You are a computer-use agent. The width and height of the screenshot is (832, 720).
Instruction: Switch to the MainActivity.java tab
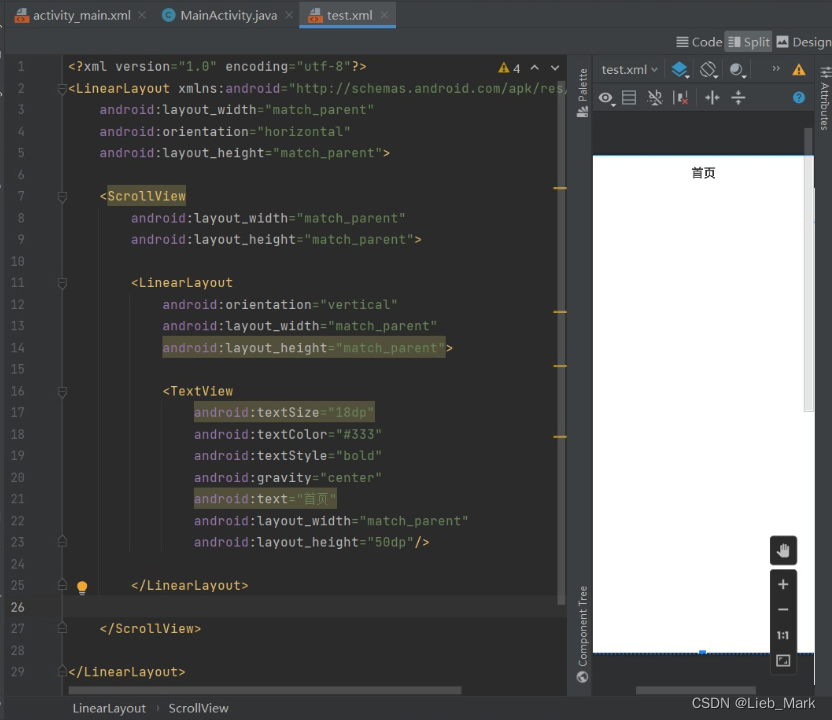click(228, 15)
